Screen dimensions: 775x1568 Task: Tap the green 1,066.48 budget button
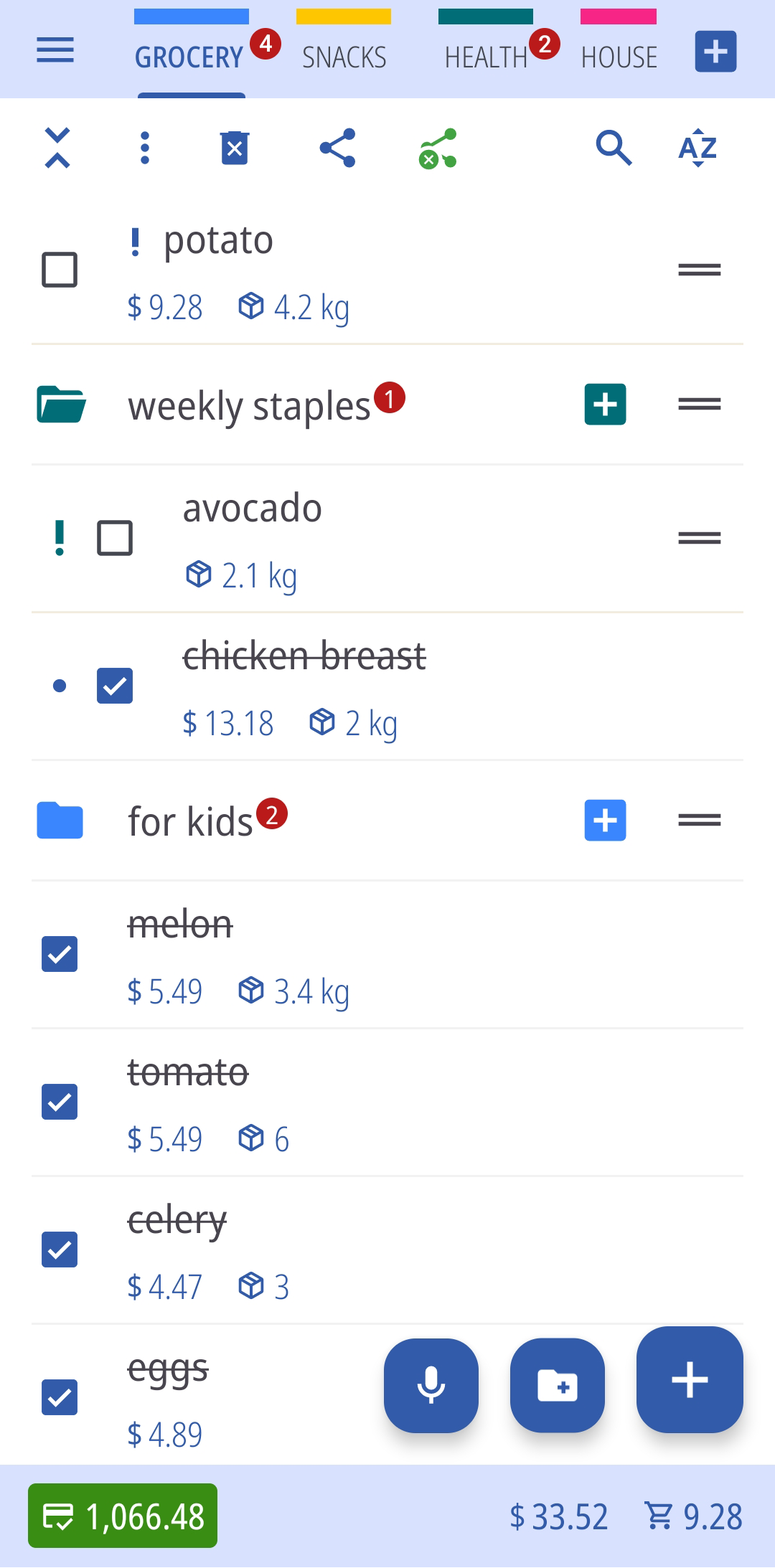click(123, 1516)
